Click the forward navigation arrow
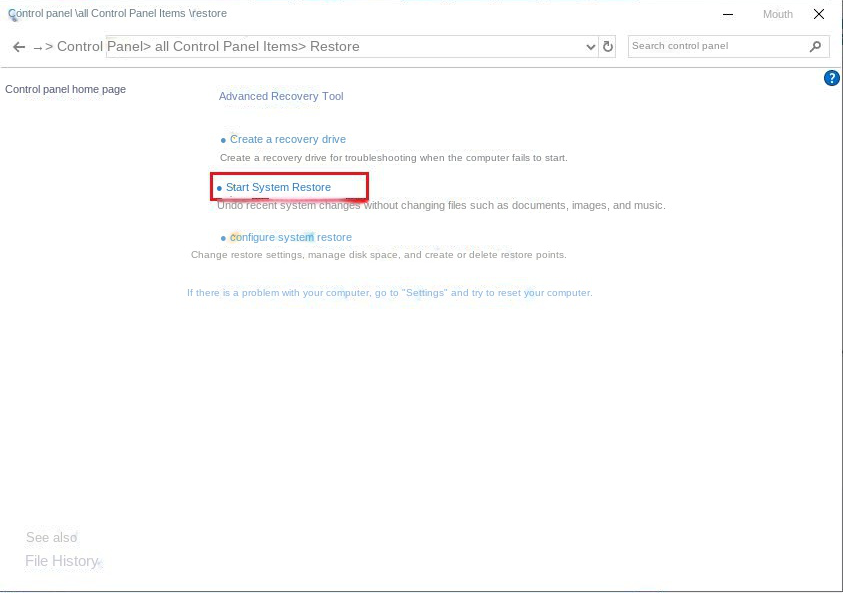 38,47
